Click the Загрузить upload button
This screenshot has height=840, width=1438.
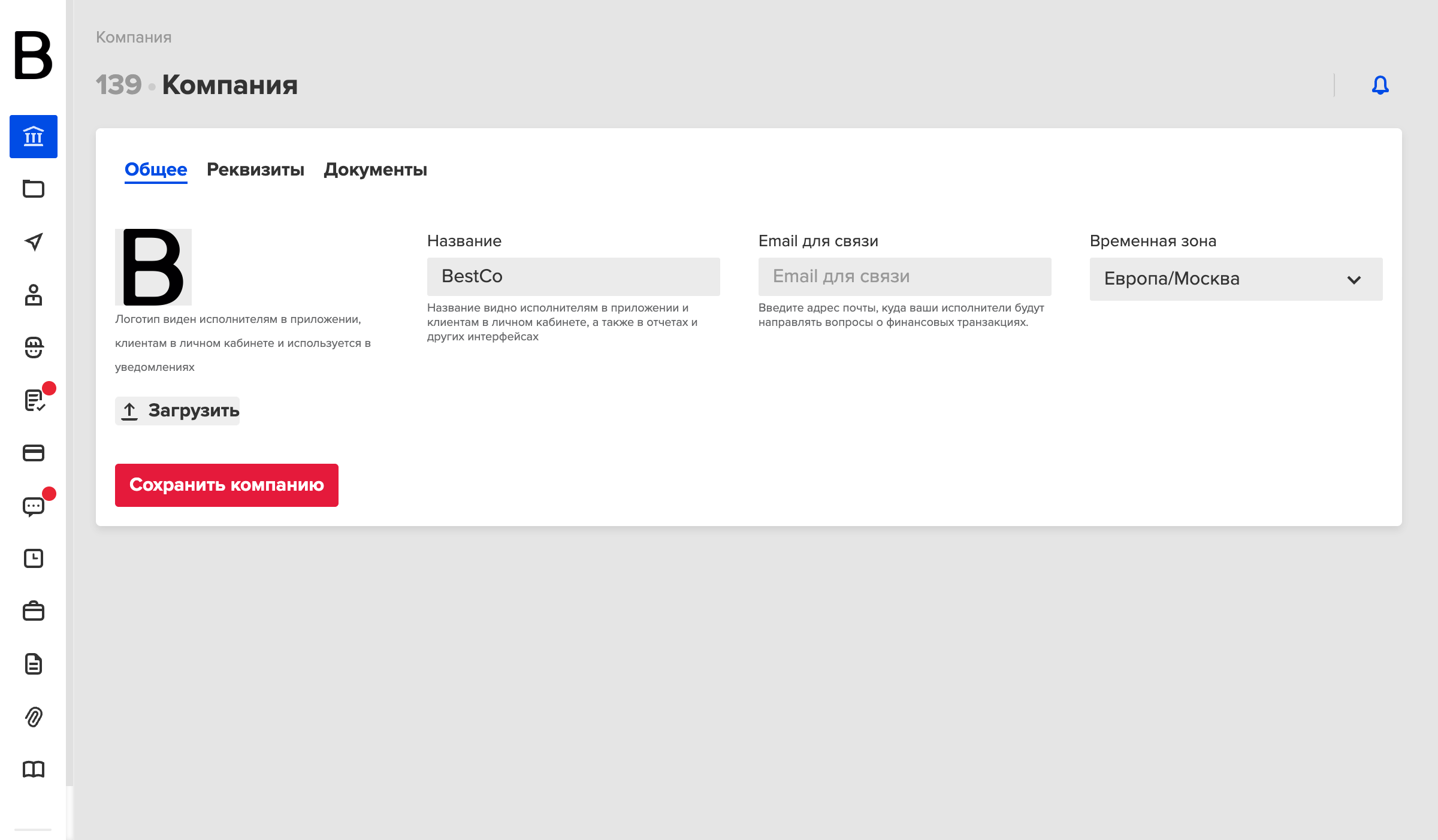pos(177,411)
